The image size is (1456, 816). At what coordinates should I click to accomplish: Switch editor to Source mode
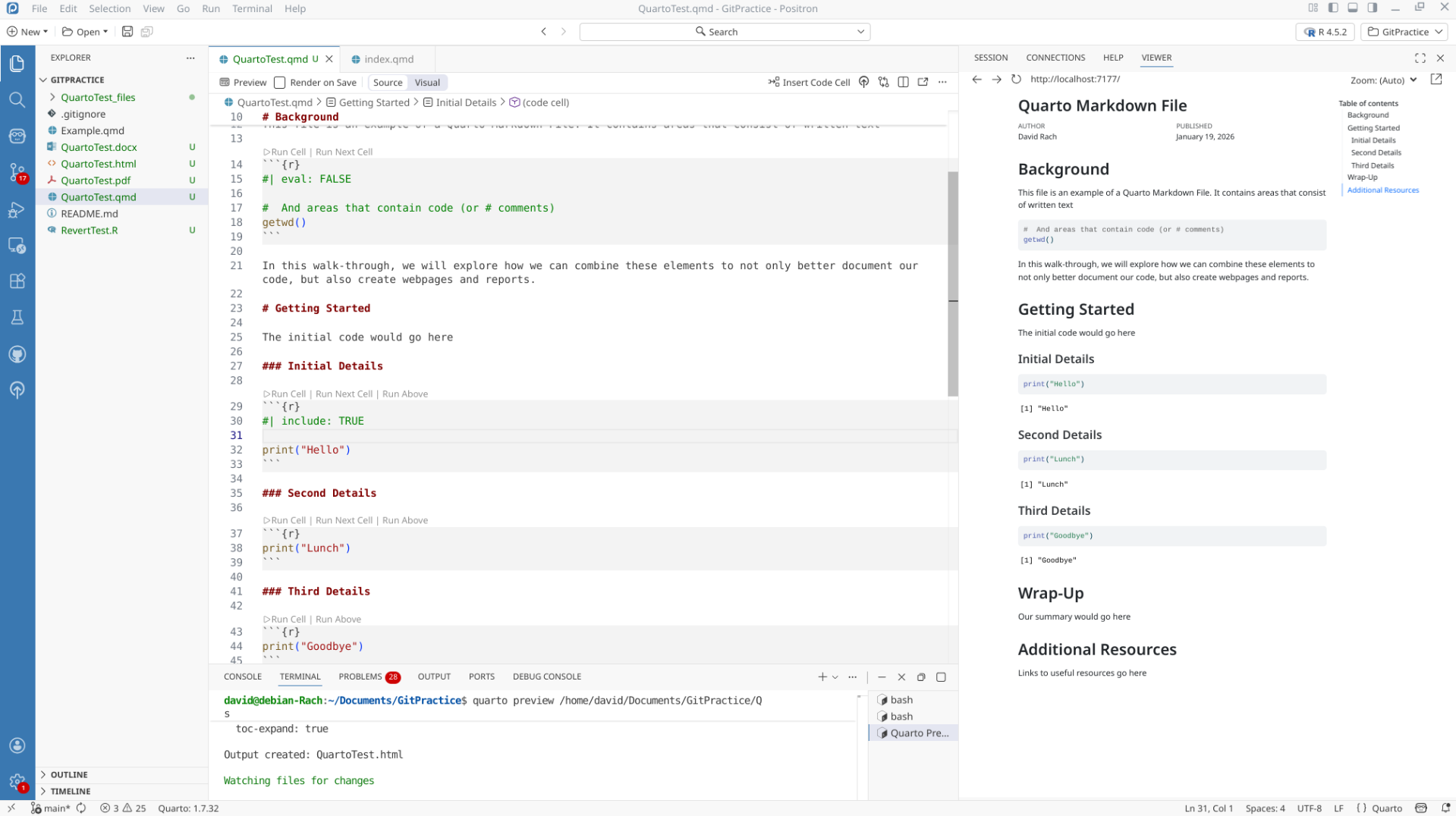click(x=388, y=83)
